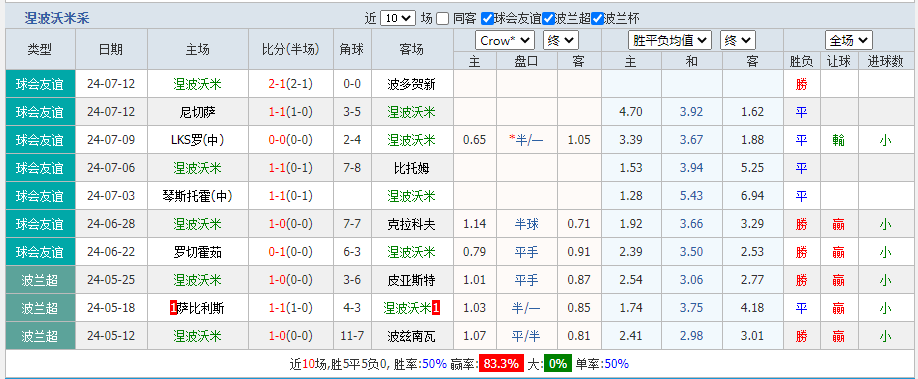This screenshot has width=918, height=379.
Task: Click the date 24-05-12
Action: tap(111, 337)
